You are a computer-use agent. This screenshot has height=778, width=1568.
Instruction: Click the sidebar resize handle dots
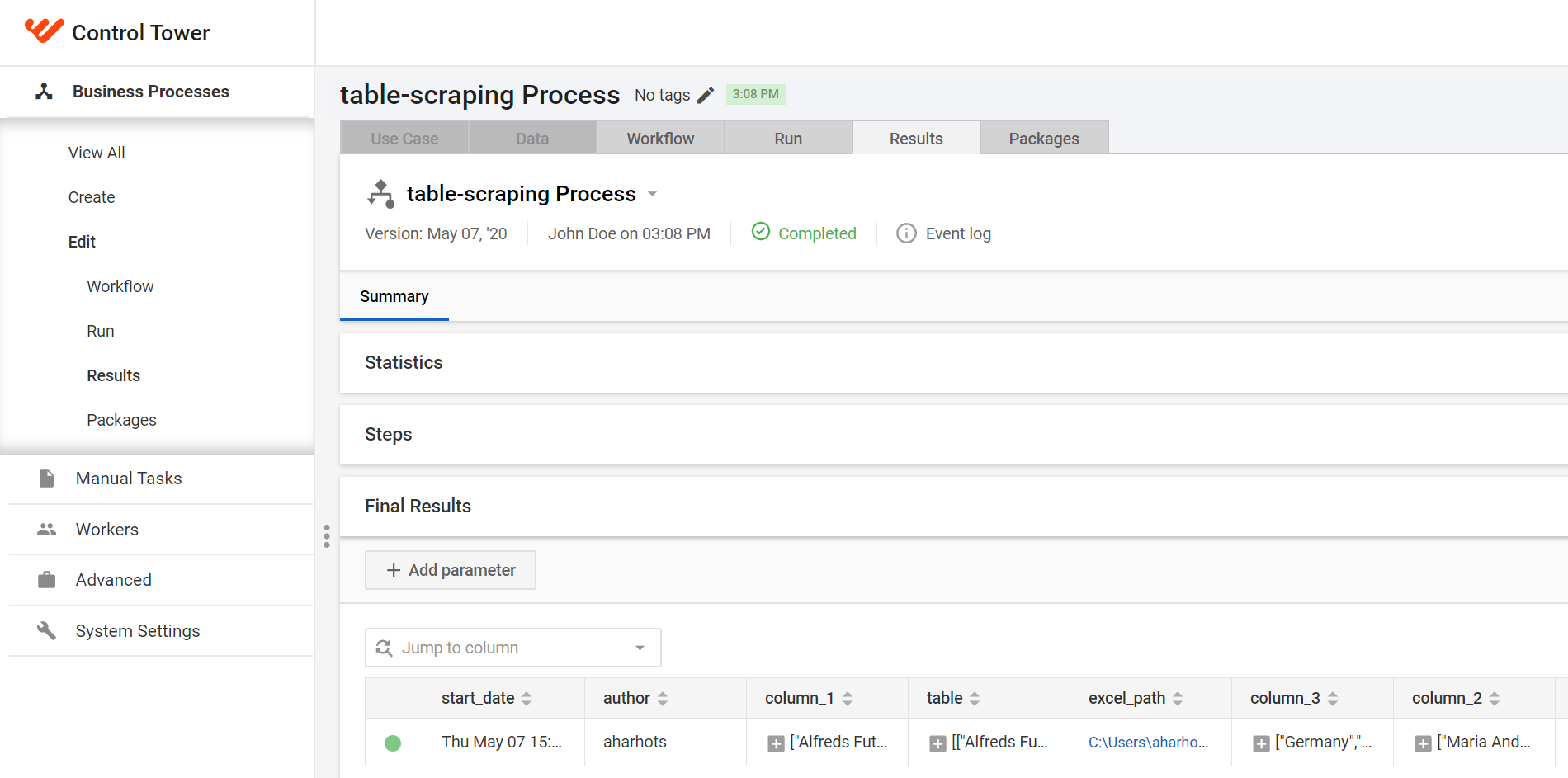point(327,536)
